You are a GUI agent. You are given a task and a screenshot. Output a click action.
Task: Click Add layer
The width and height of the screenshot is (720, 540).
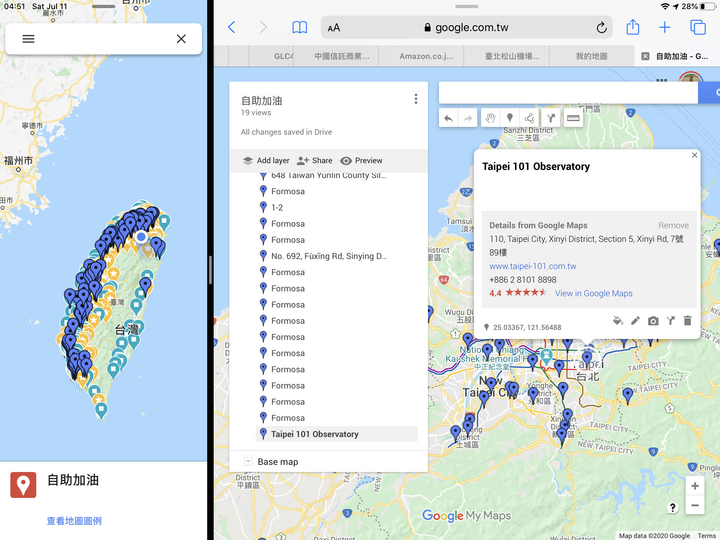point(266,160)
